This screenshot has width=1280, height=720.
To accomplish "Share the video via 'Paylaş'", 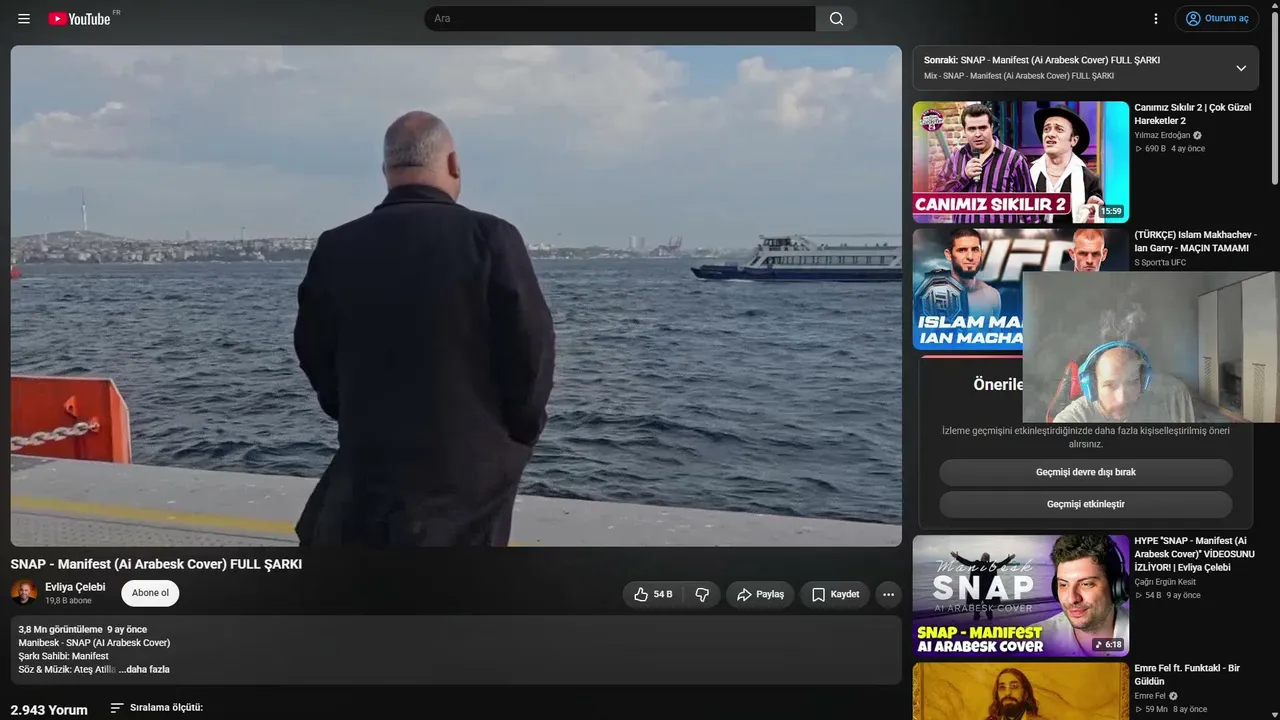I will pos(760,594).
